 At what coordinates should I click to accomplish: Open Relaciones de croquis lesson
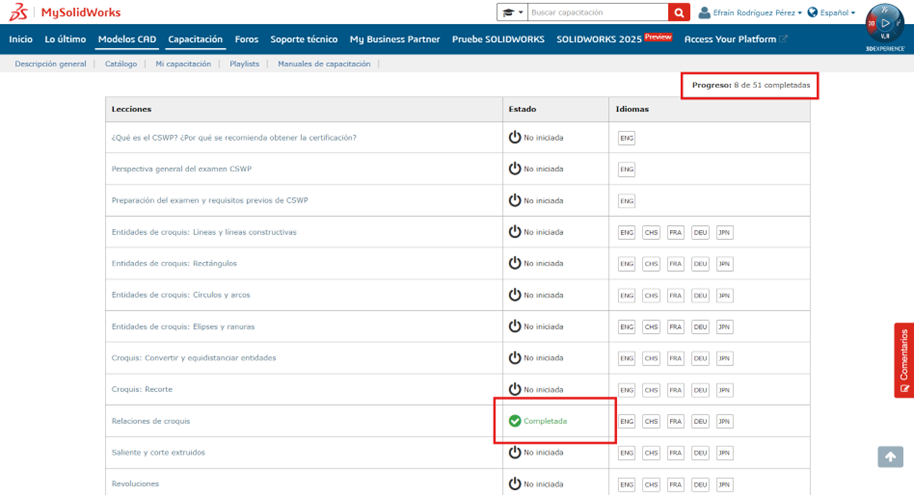pos(151,421)
